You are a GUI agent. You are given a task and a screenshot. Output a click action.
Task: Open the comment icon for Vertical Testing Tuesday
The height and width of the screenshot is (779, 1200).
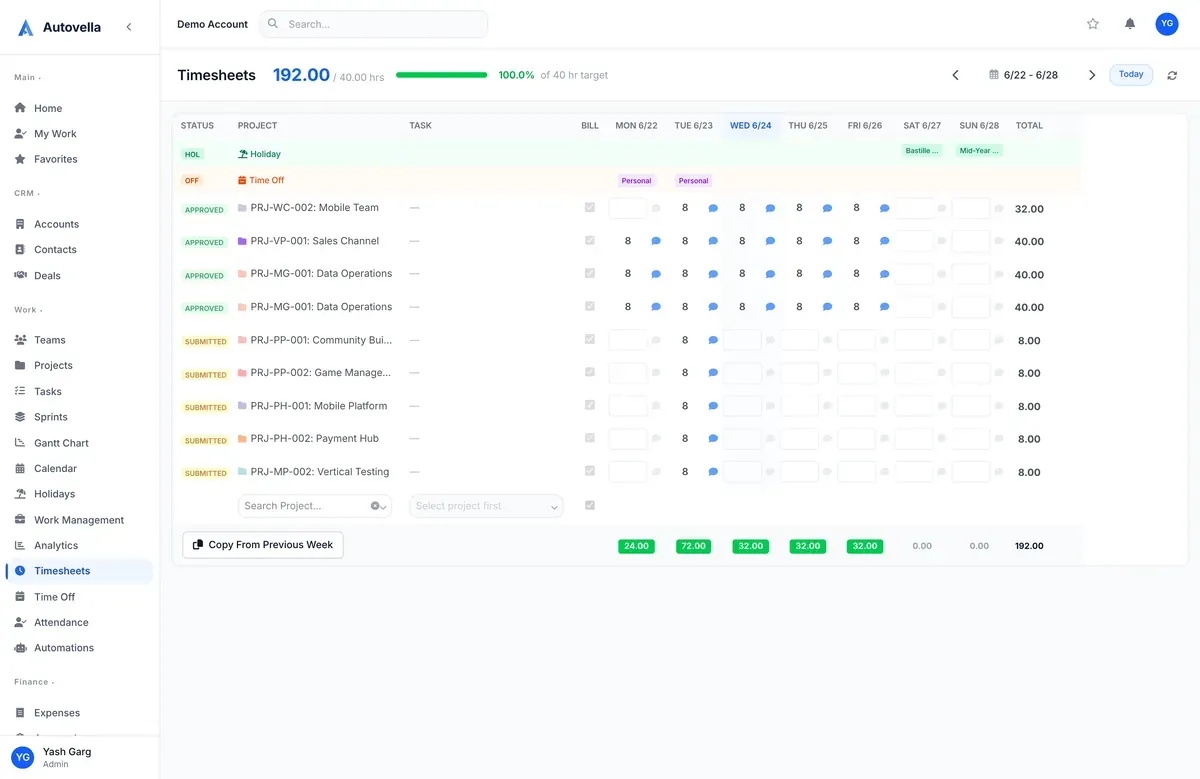[713, 472]
